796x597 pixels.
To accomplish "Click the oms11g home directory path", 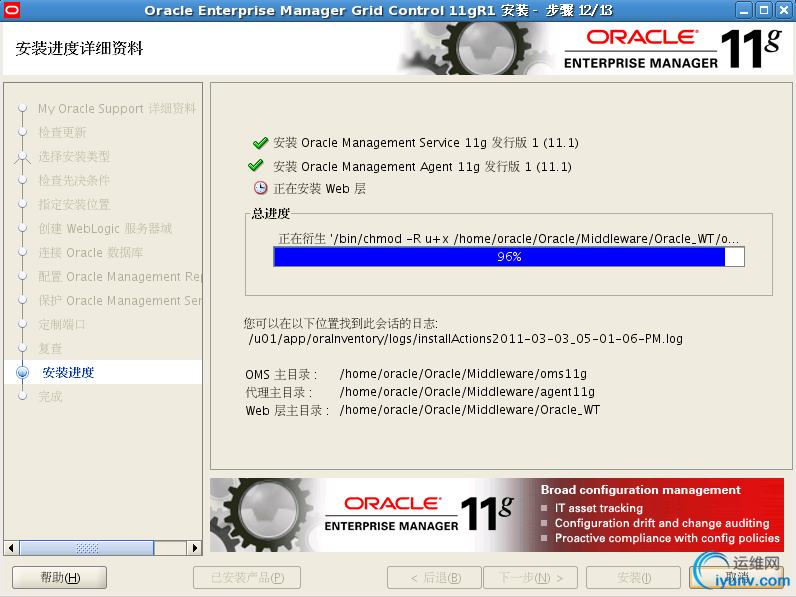I will click(463, 374).
